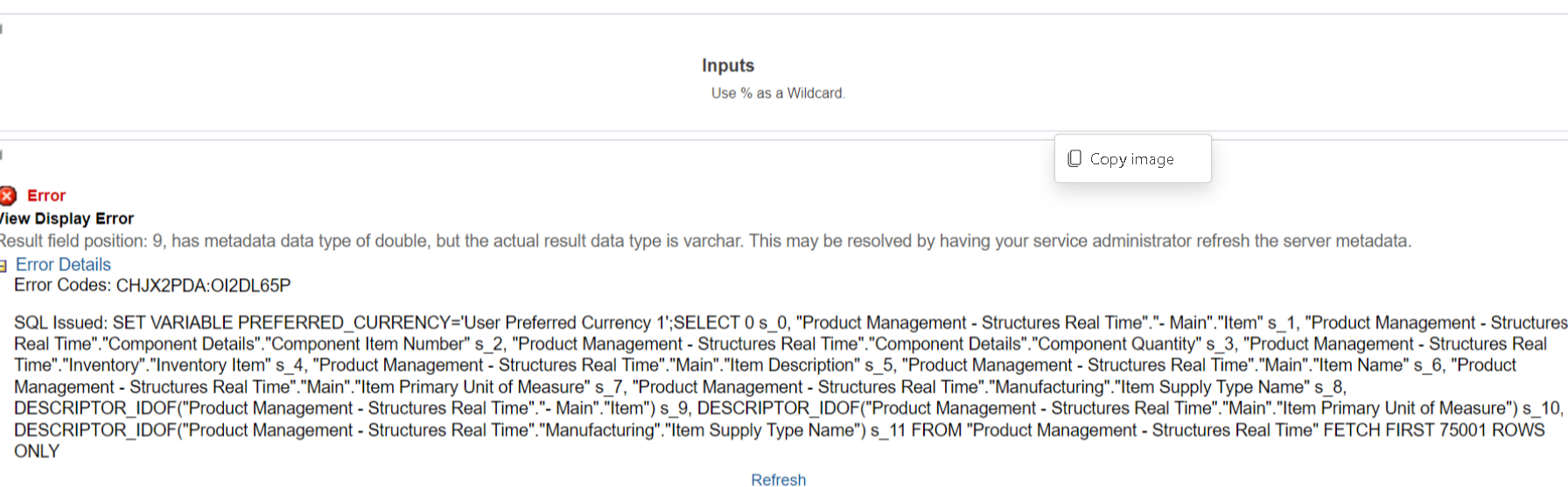Select the Copy image menu entry
1568x487 pixels.
pos(1132,158)
